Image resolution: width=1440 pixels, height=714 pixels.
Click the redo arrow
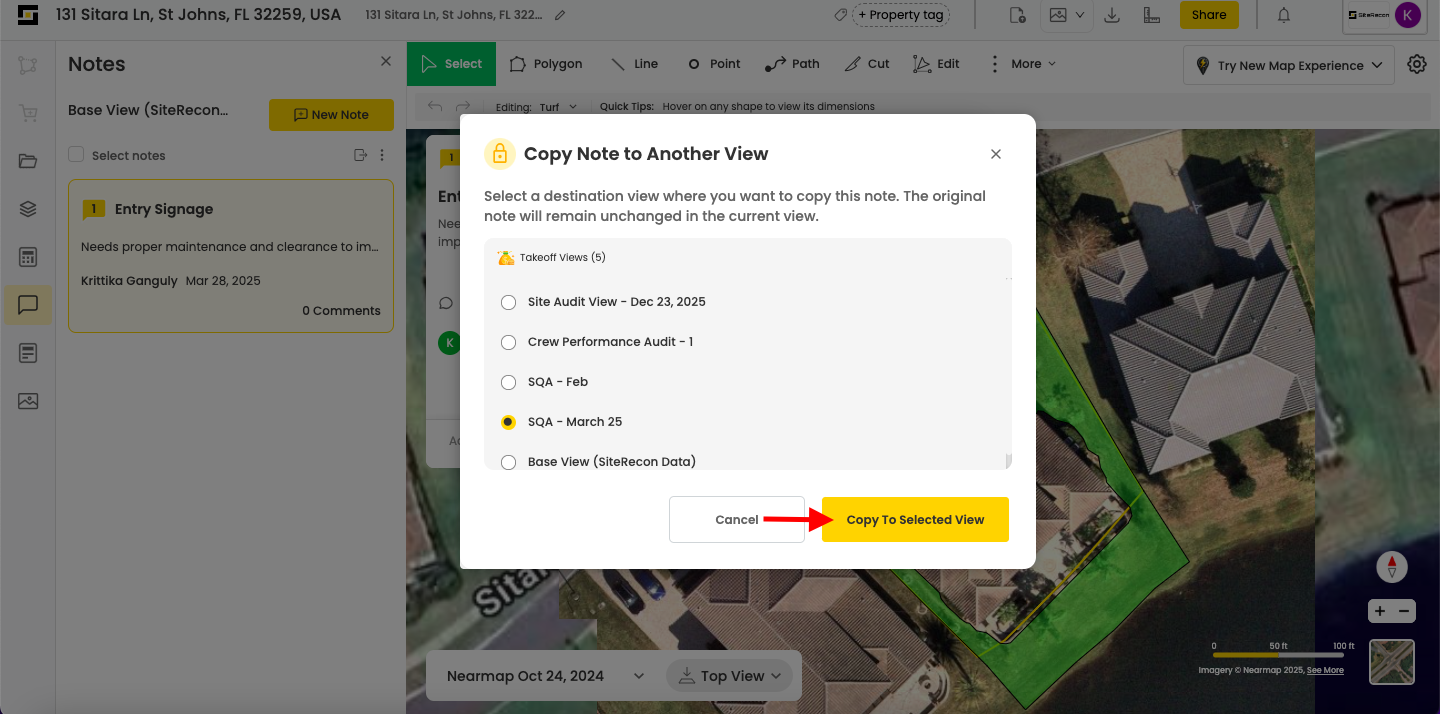tap(462, 106)
